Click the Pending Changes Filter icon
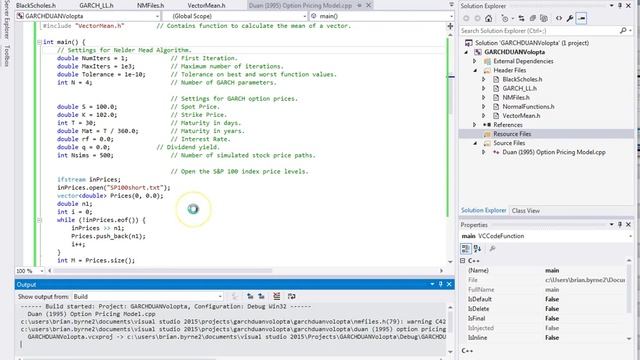This screenshot has height=360, width=640. click(x=505, y=18)
